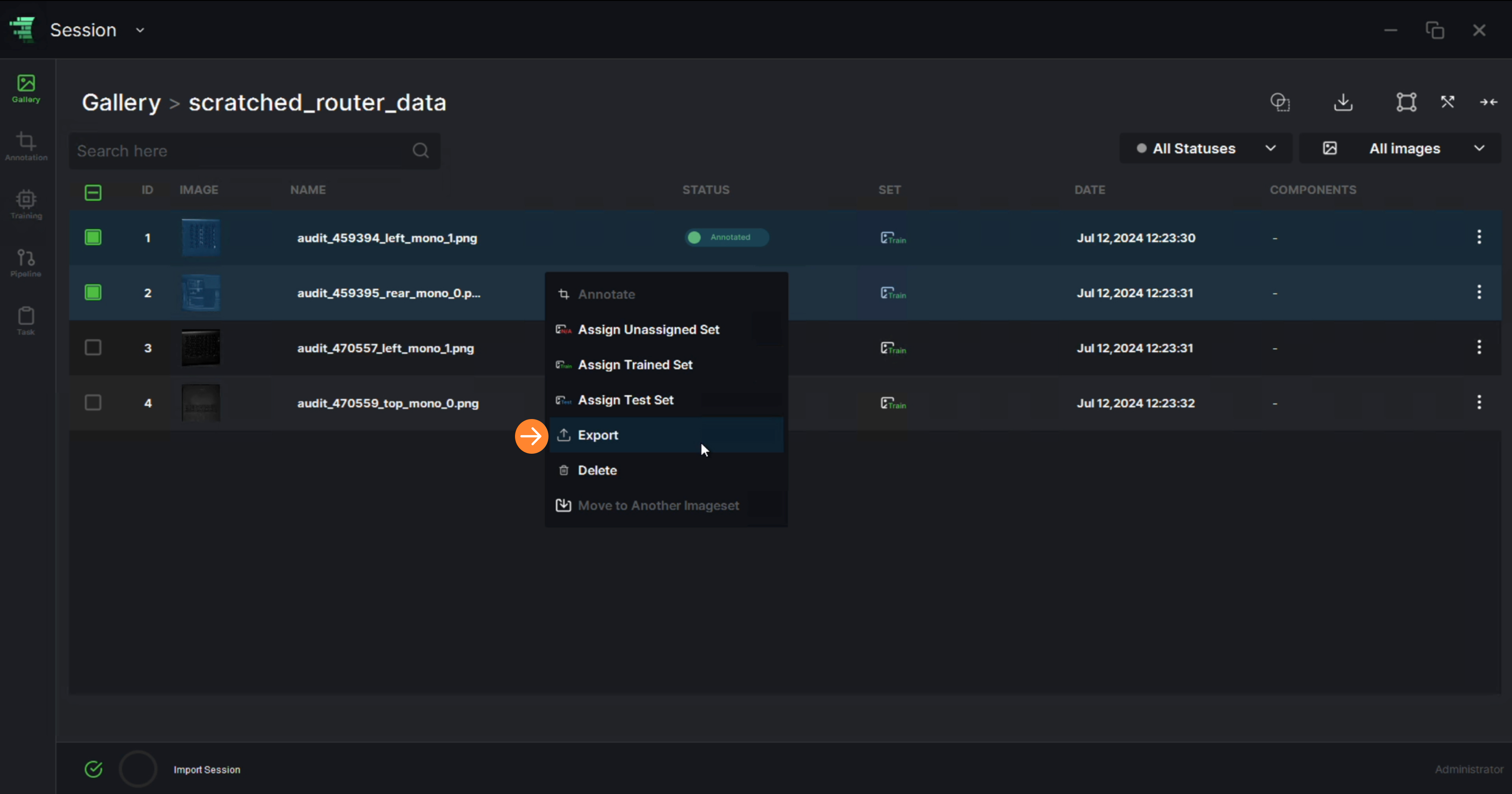Click file name audit_470559_top_mono_0.png
The width and height of the screenshot is (1512, 794).
[387, 403]
